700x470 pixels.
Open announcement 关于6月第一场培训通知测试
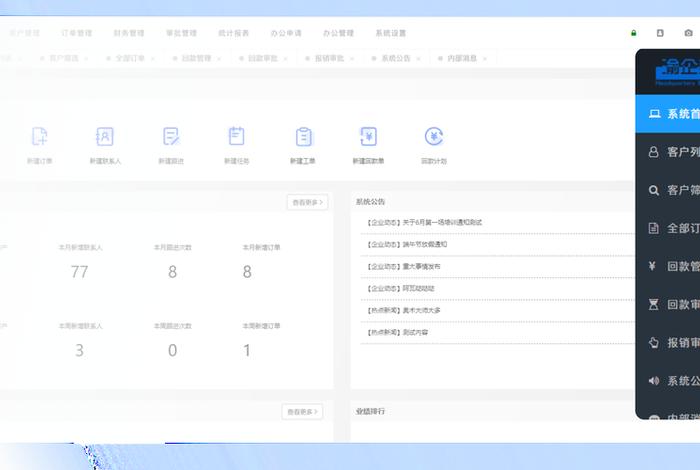coord(425,222)
